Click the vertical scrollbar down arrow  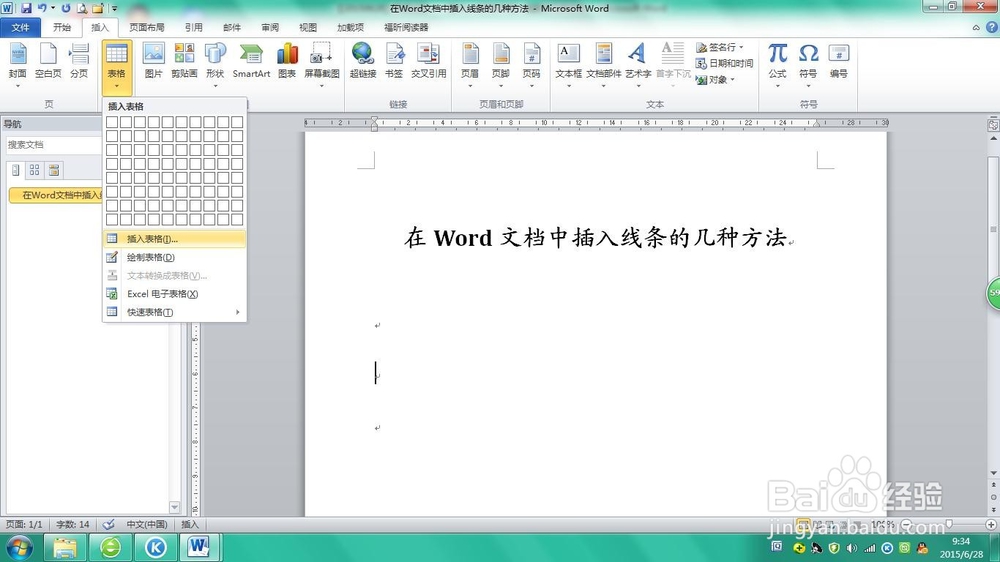[994, 473]
